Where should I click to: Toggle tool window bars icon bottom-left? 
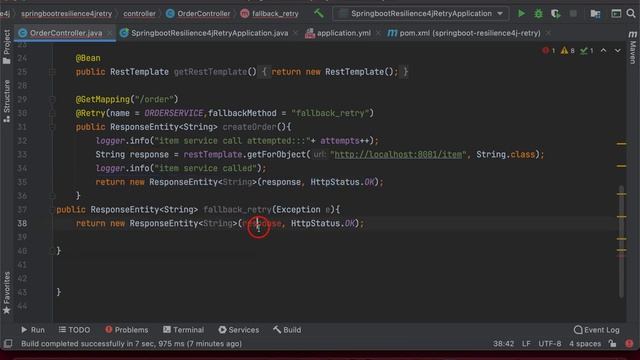8,343
